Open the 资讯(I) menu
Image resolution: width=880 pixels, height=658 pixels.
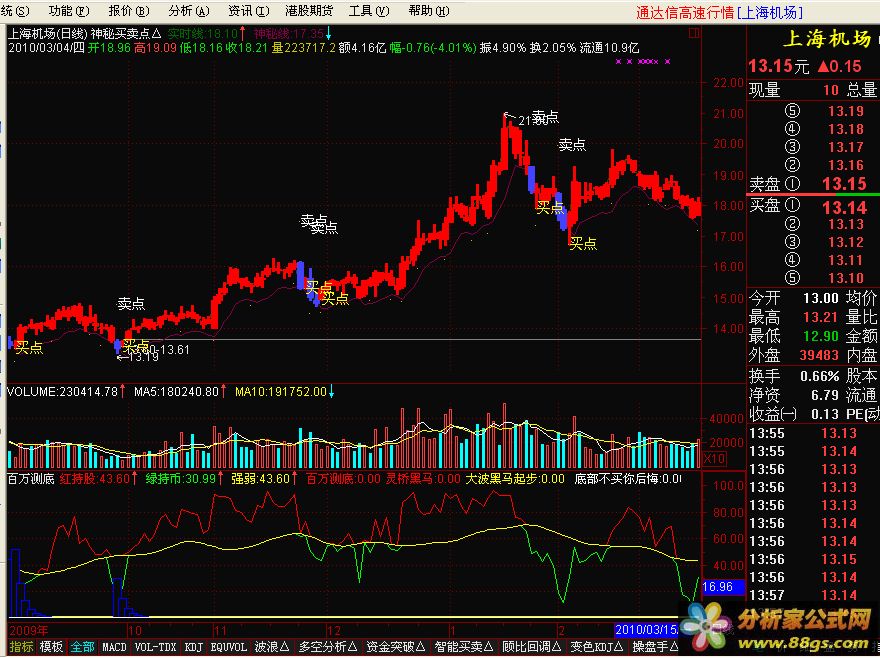click(249, 11)
